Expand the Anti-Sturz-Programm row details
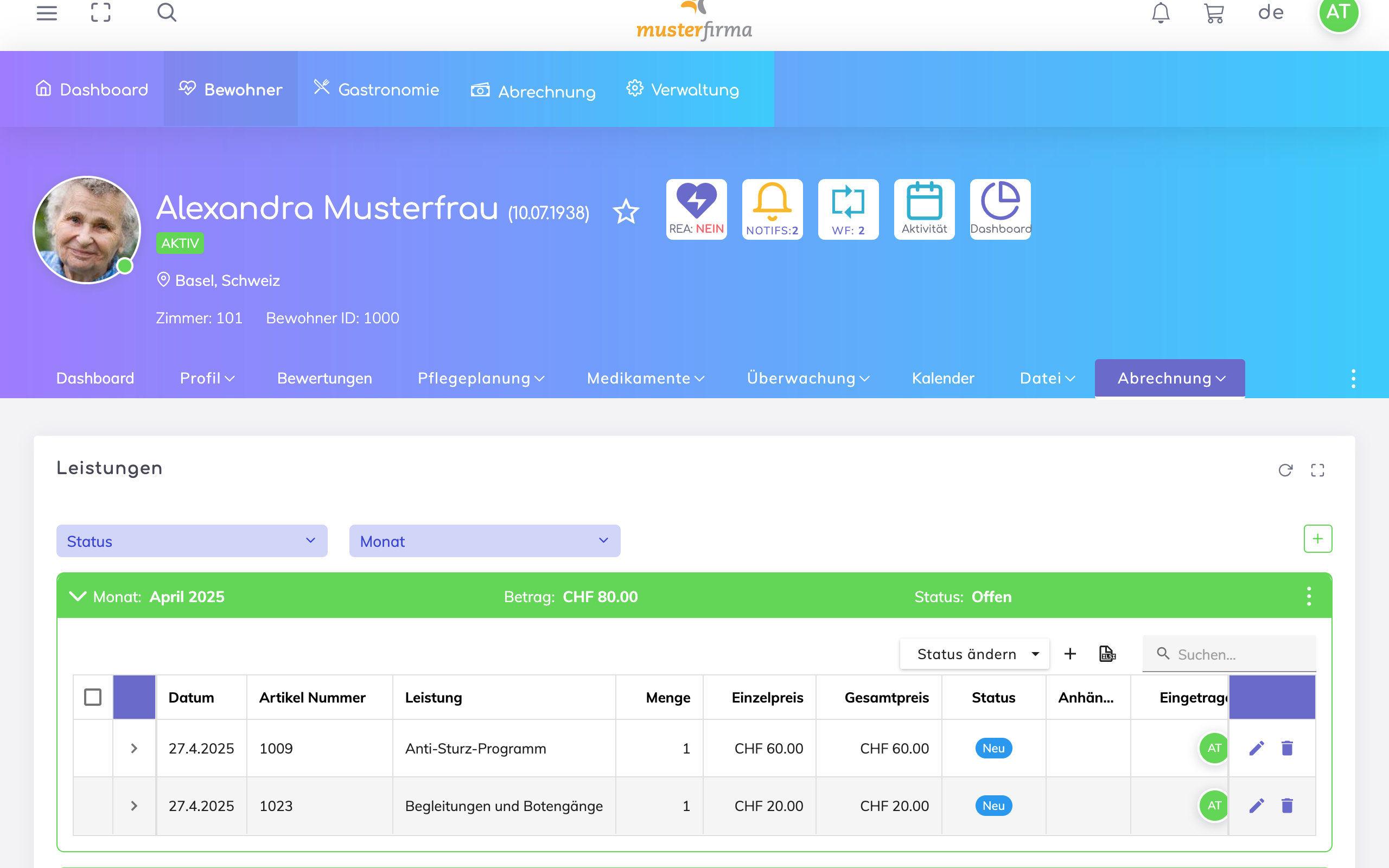 coord(133,748)
